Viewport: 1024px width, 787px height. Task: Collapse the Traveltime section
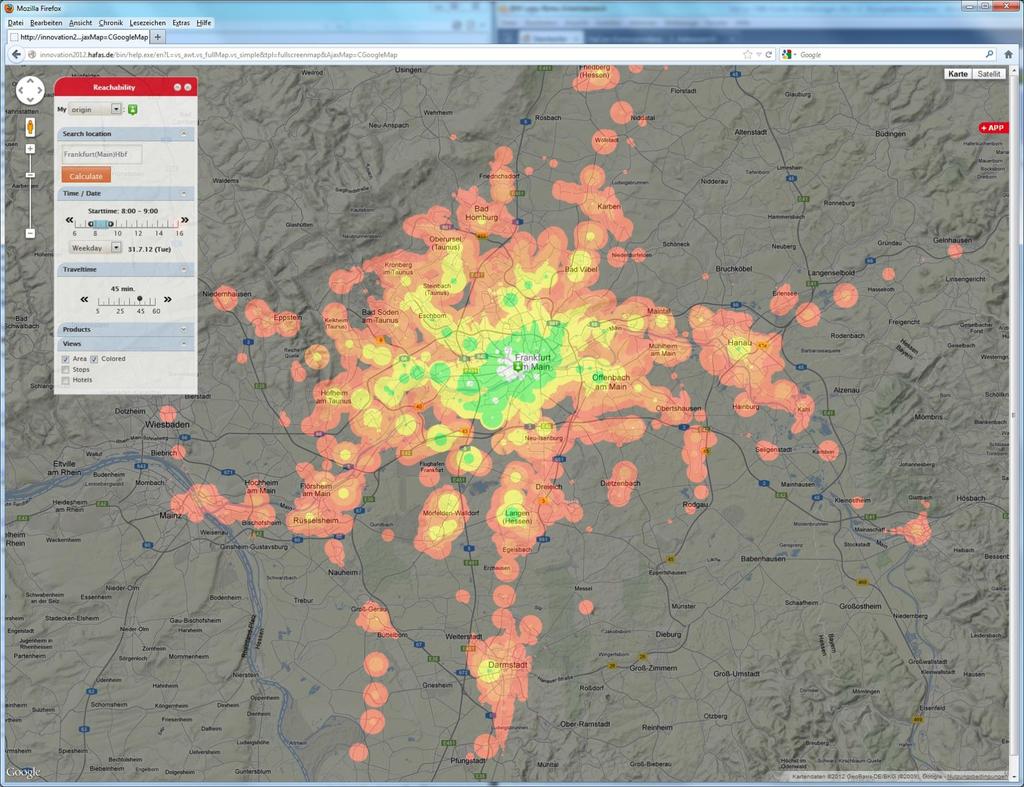pos(184,269)
